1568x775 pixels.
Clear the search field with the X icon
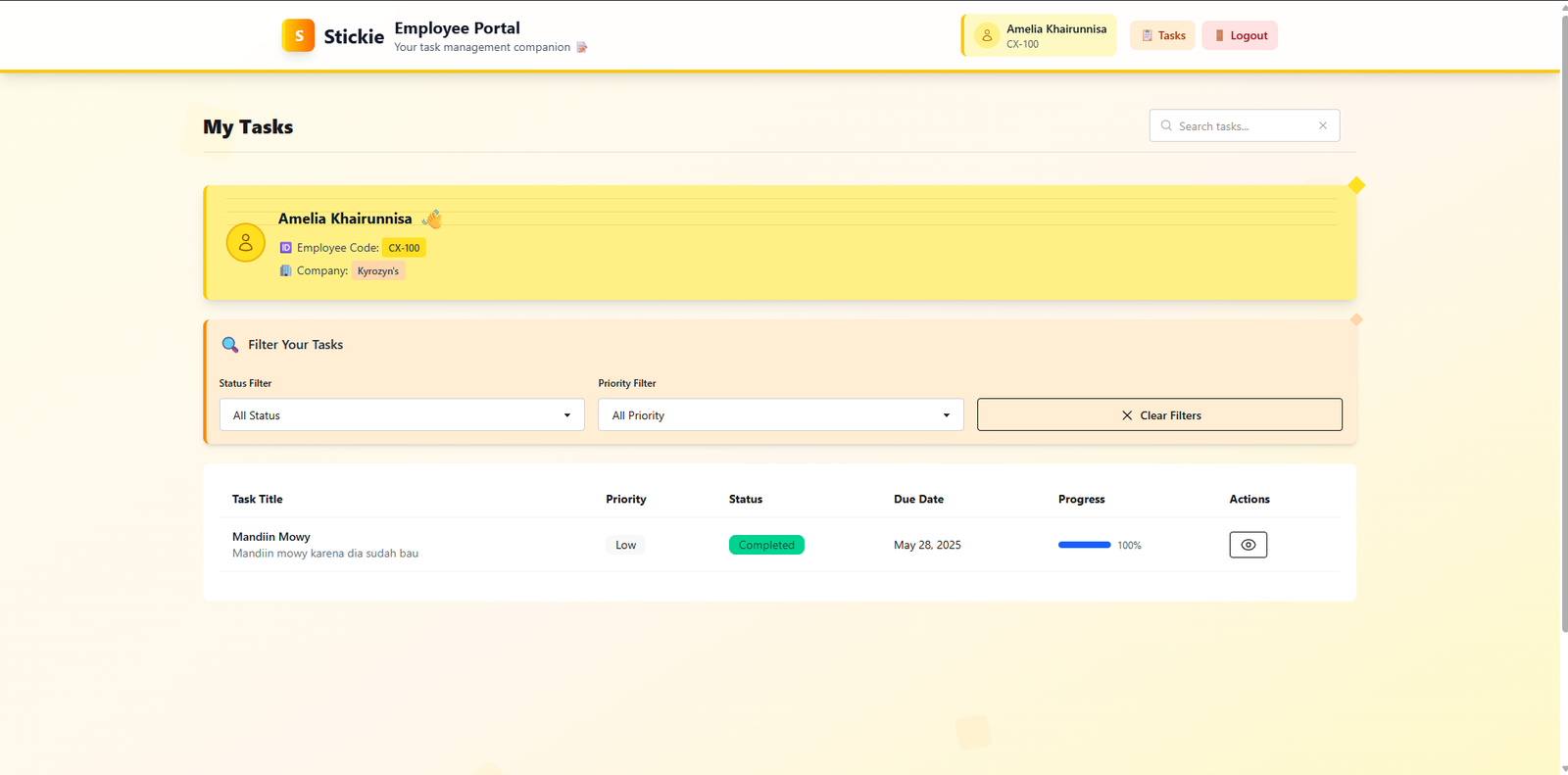pyautogui.click(x=1323, y=125)
